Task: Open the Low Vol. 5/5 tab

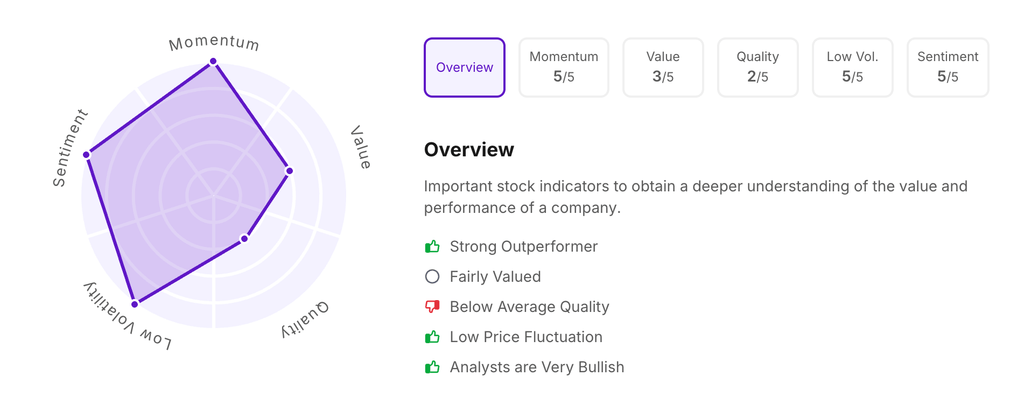Action: click(852, 68)
